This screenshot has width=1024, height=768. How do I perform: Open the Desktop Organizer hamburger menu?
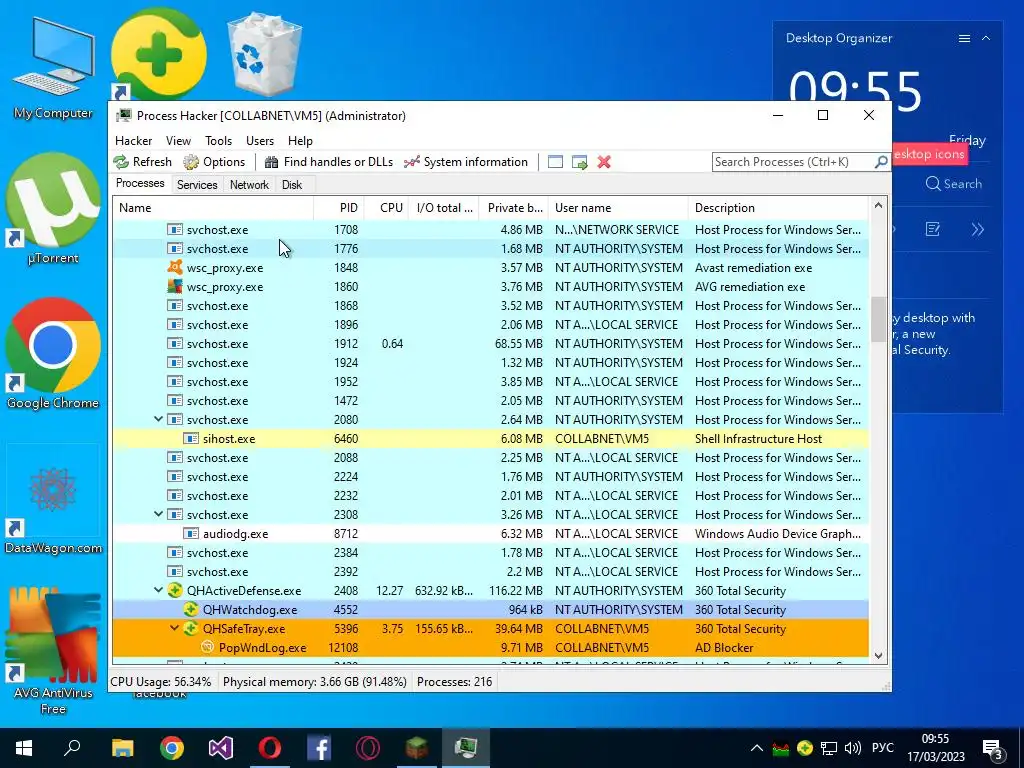(964, 39)
